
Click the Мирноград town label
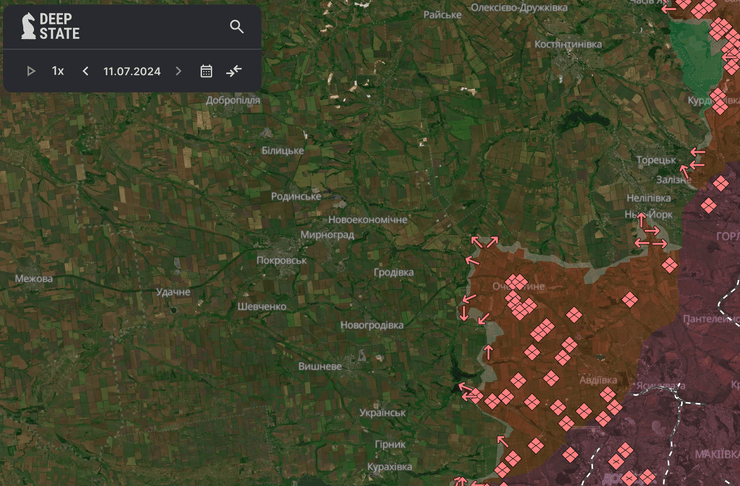327,235
